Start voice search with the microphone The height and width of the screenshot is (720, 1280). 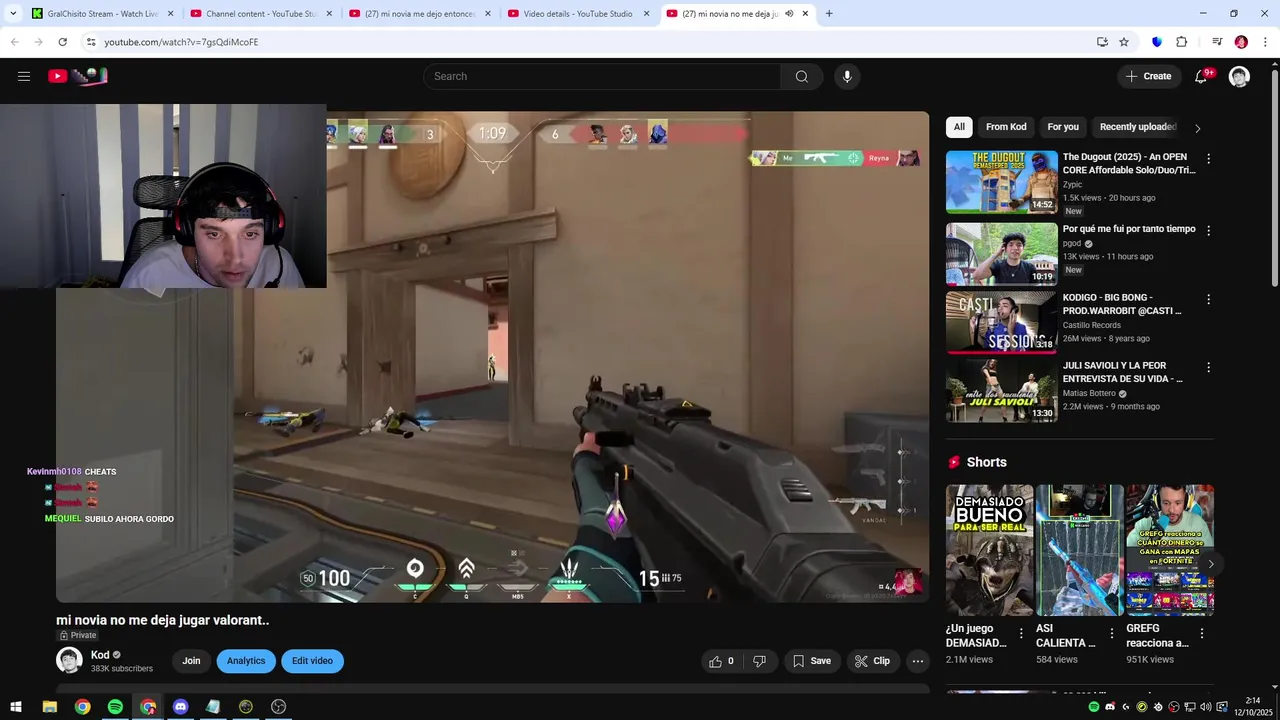click(847, 76)
